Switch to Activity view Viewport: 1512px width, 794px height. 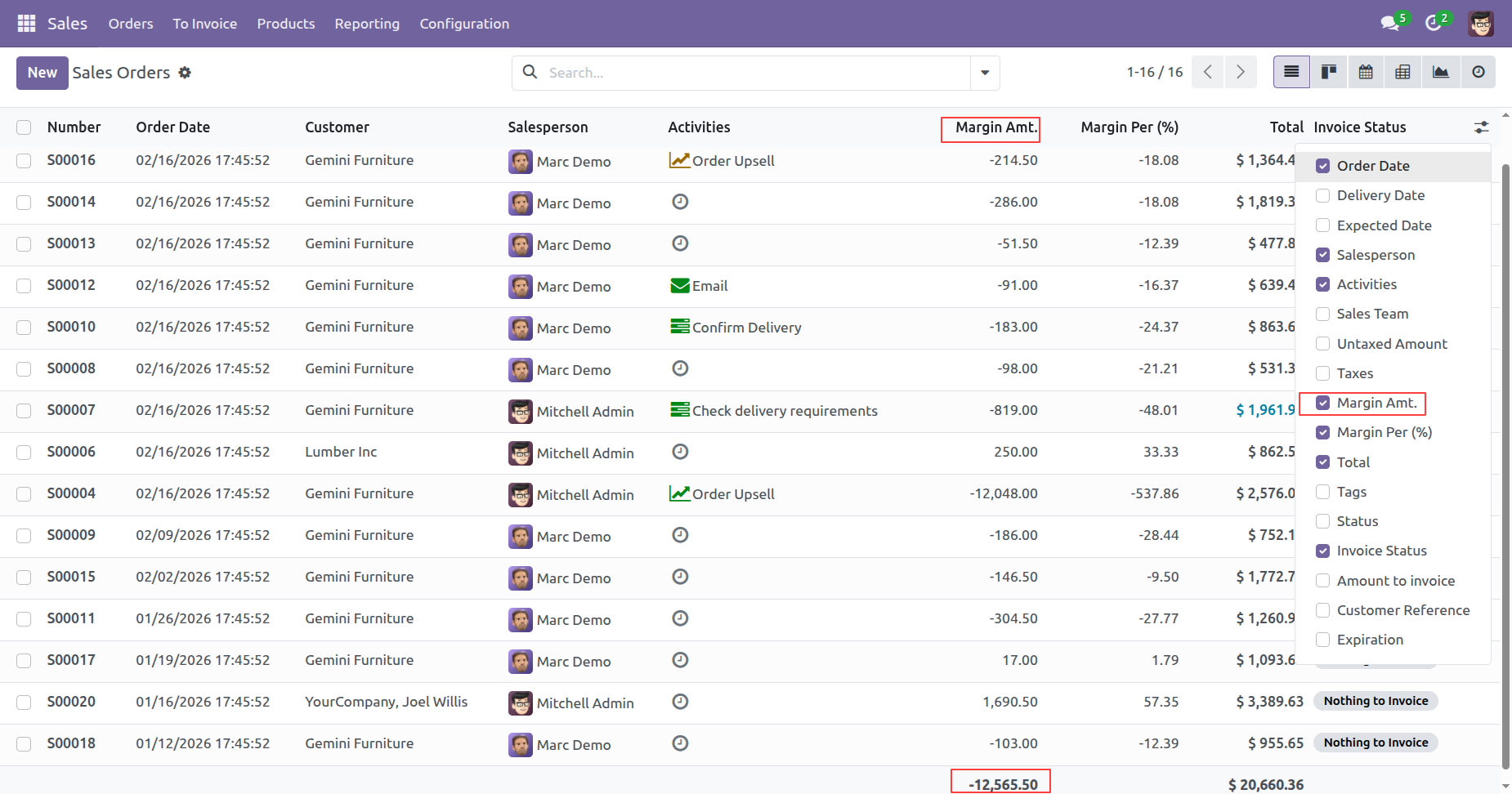[1478, 73]
